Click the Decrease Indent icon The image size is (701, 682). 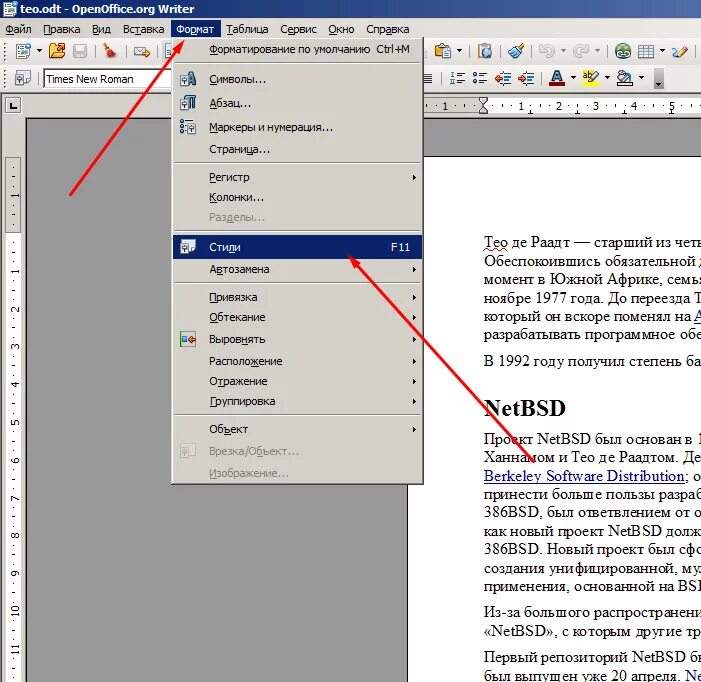(503, 79)
